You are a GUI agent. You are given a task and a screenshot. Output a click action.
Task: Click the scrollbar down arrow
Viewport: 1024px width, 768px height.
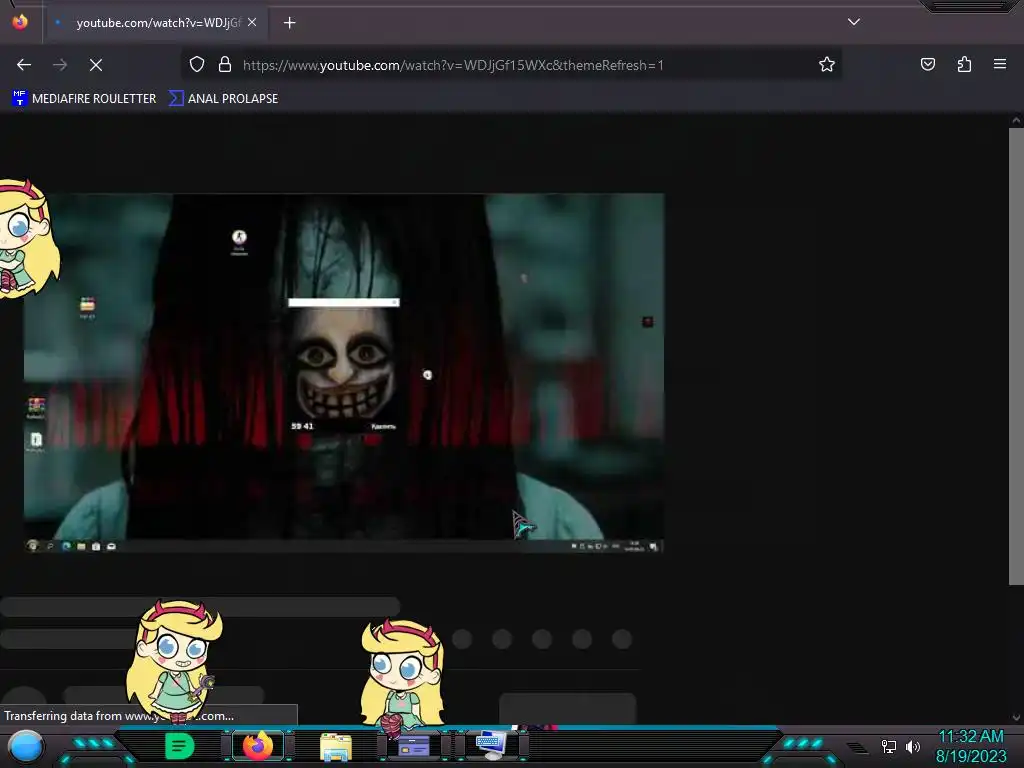tap(1016, 718)
